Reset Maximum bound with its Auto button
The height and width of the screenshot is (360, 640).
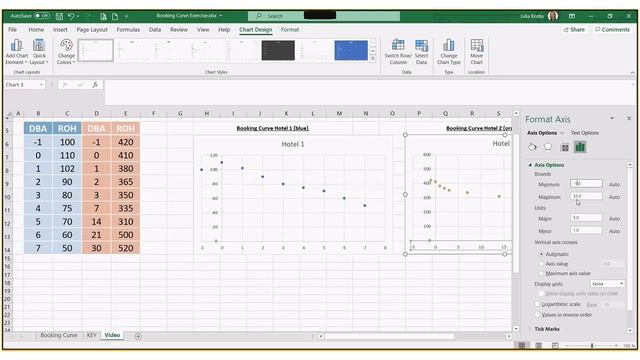tap(614, 197)
